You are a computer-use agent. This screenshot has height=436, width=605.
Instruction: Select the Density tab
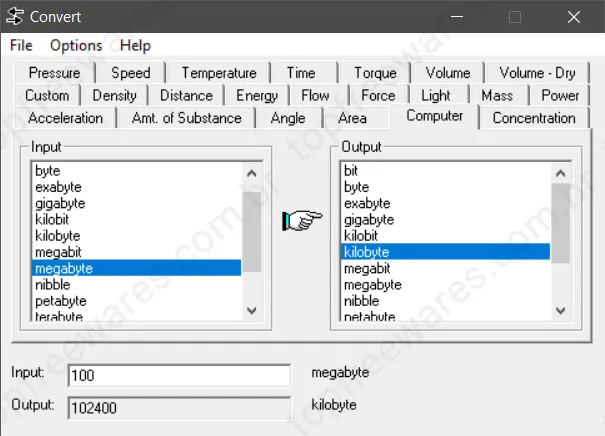pos(114,95)
